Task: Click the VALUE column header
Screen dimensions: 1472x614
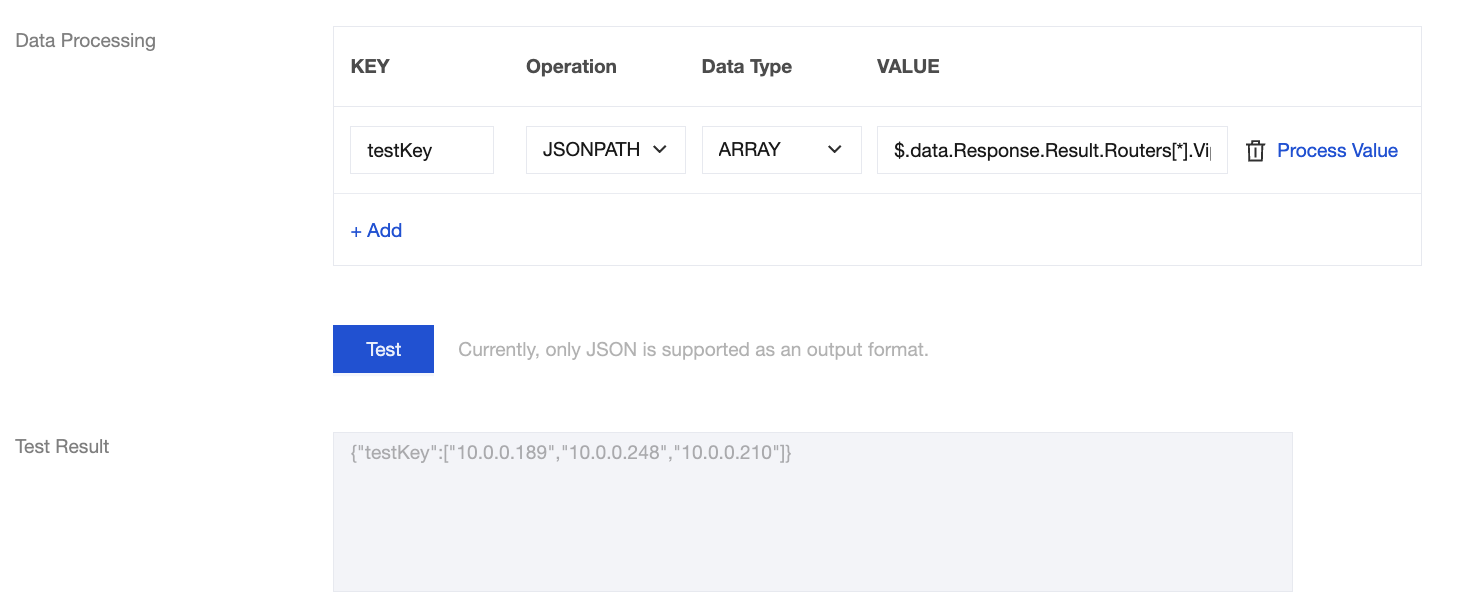Action: pyautogui.click(x=908, y=67)
